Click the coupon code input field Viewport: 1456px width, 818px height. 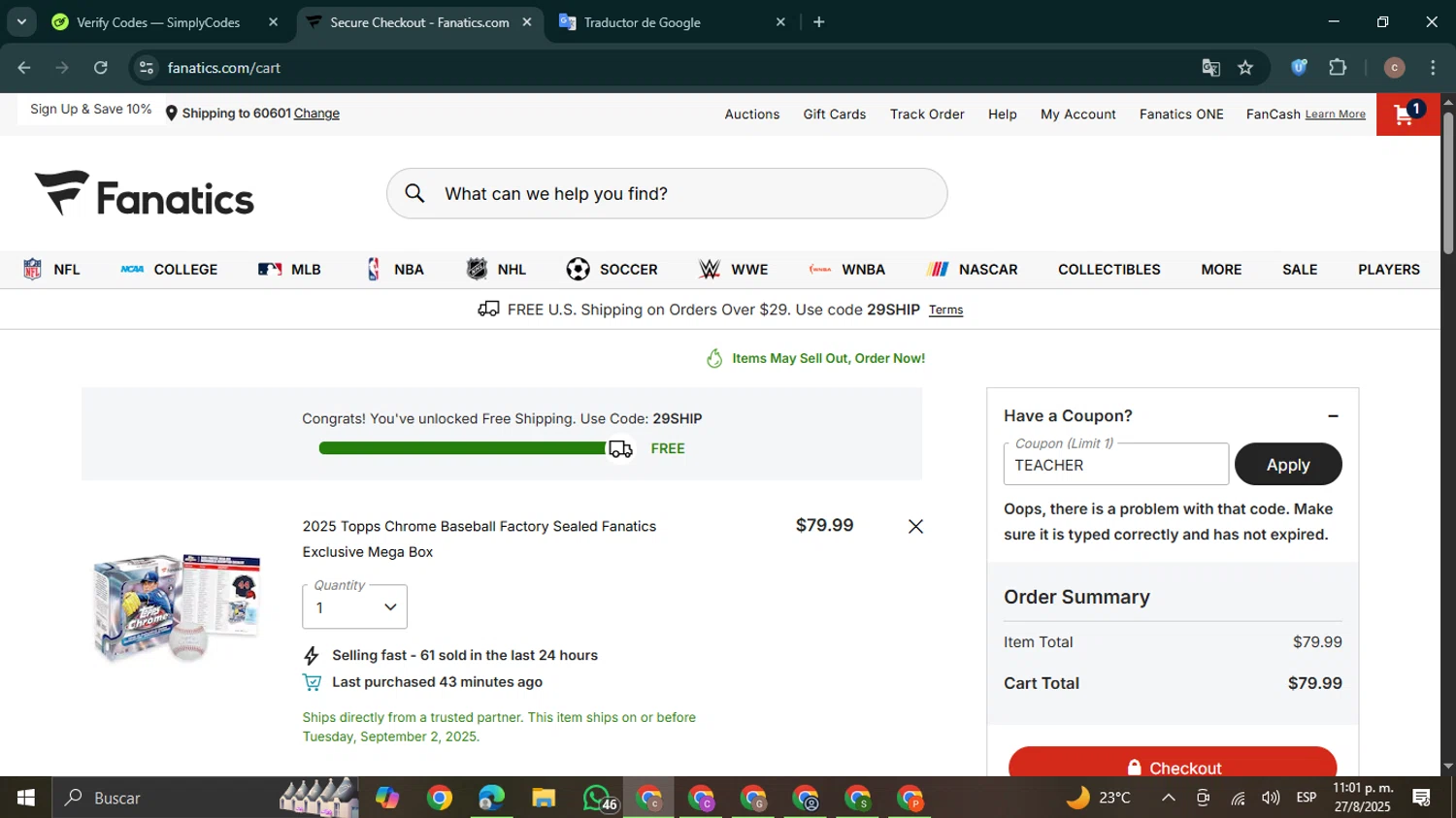coord(1116,464)
